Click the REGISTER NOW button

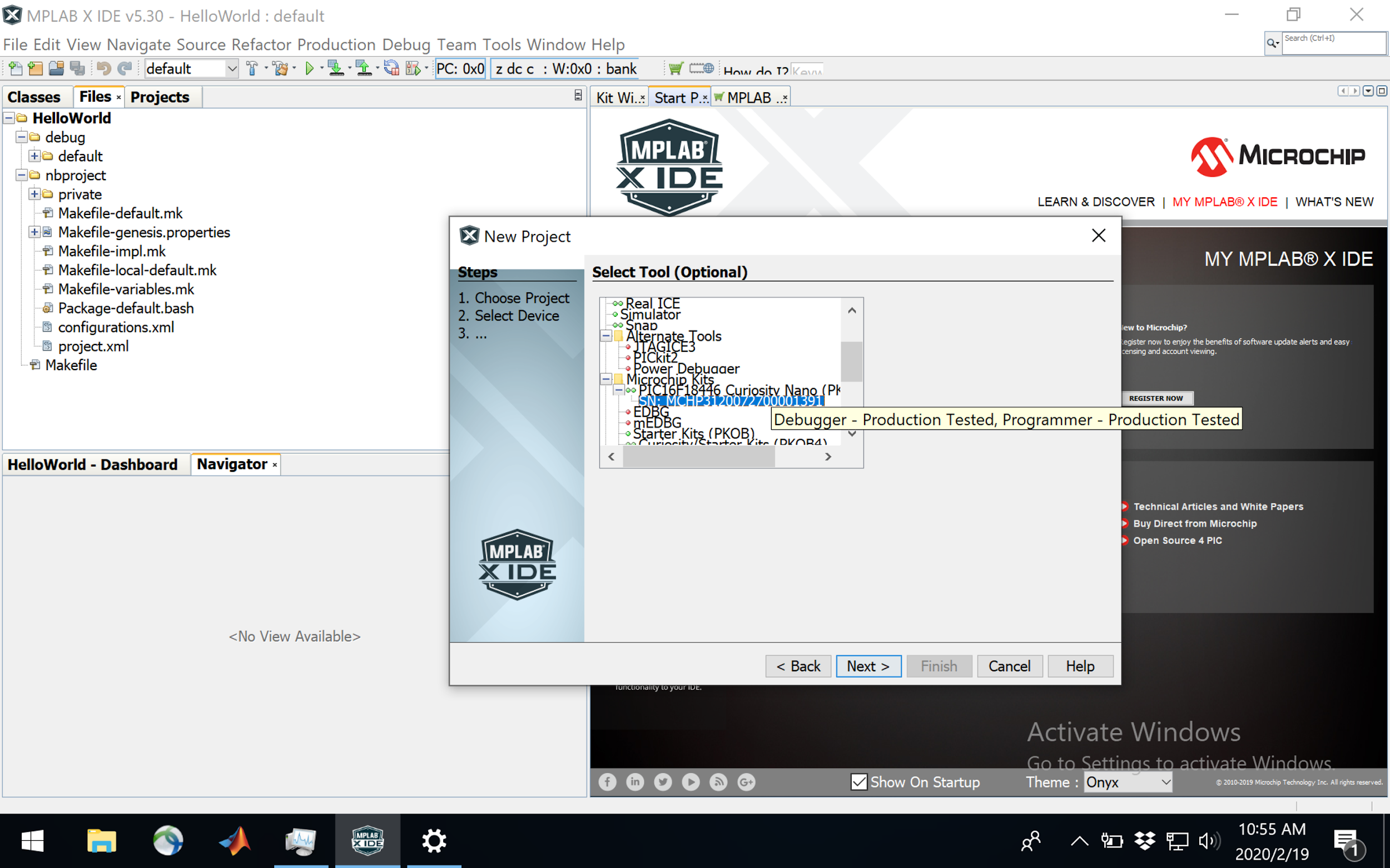(1156, 398)
